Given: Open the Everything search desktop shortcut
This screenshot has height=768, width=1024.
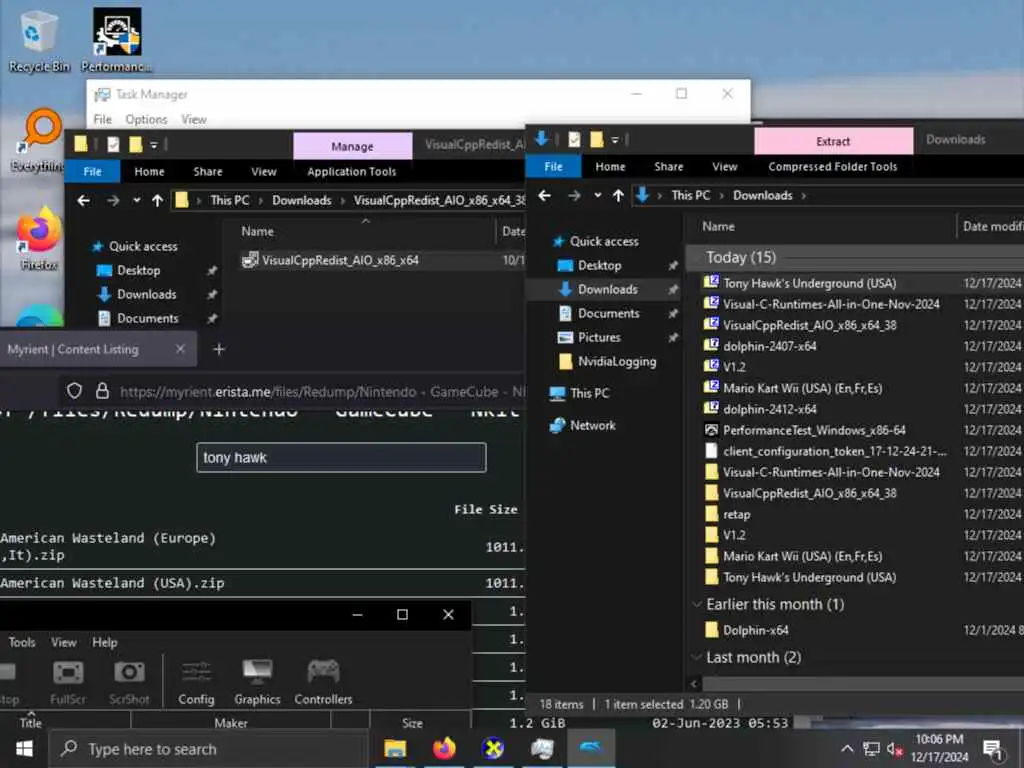Looking at the screenshot, I should [x=38, y=140].
